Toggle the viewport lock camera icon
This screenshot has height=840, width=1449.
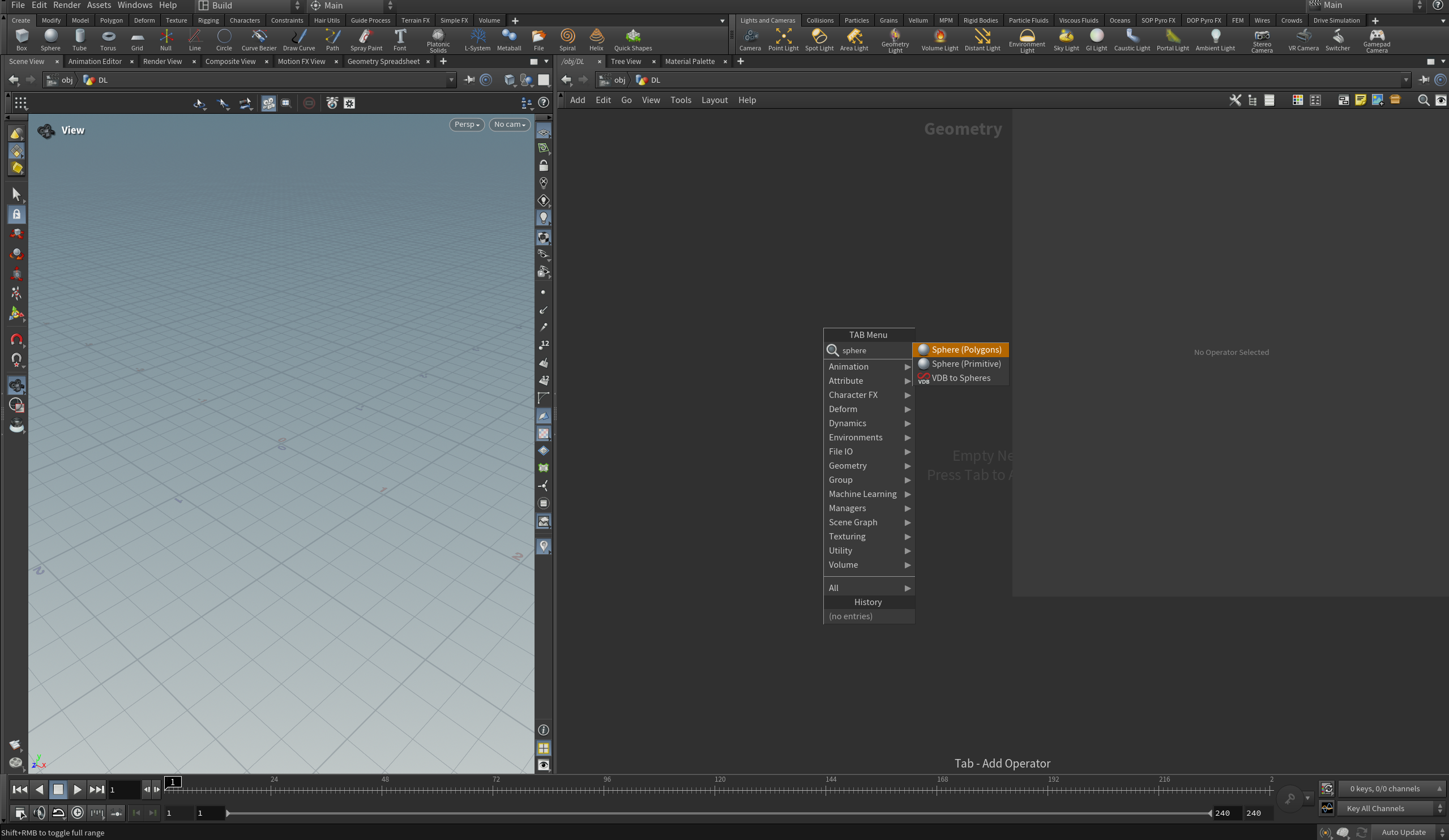coord(543,166)
